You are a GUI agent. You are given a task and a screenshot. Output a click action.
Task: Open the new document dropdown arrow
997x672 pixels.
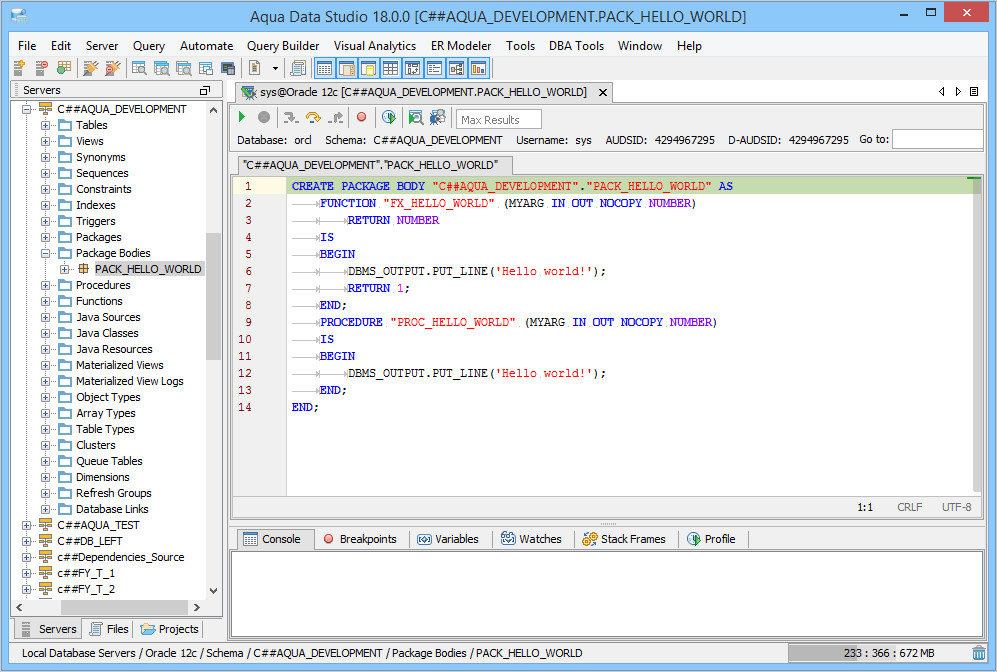point(275,69)
